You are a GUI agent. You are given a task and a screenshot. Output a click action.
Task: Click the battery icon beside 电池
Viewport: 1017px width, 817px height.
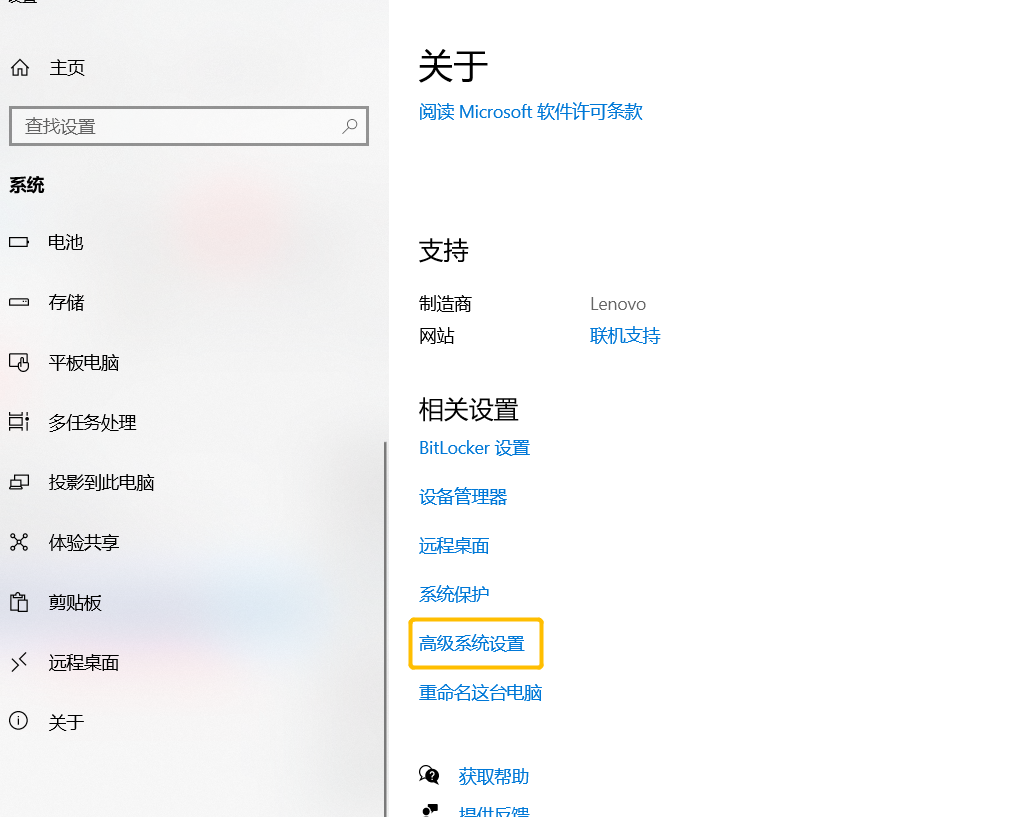(19, 242)
